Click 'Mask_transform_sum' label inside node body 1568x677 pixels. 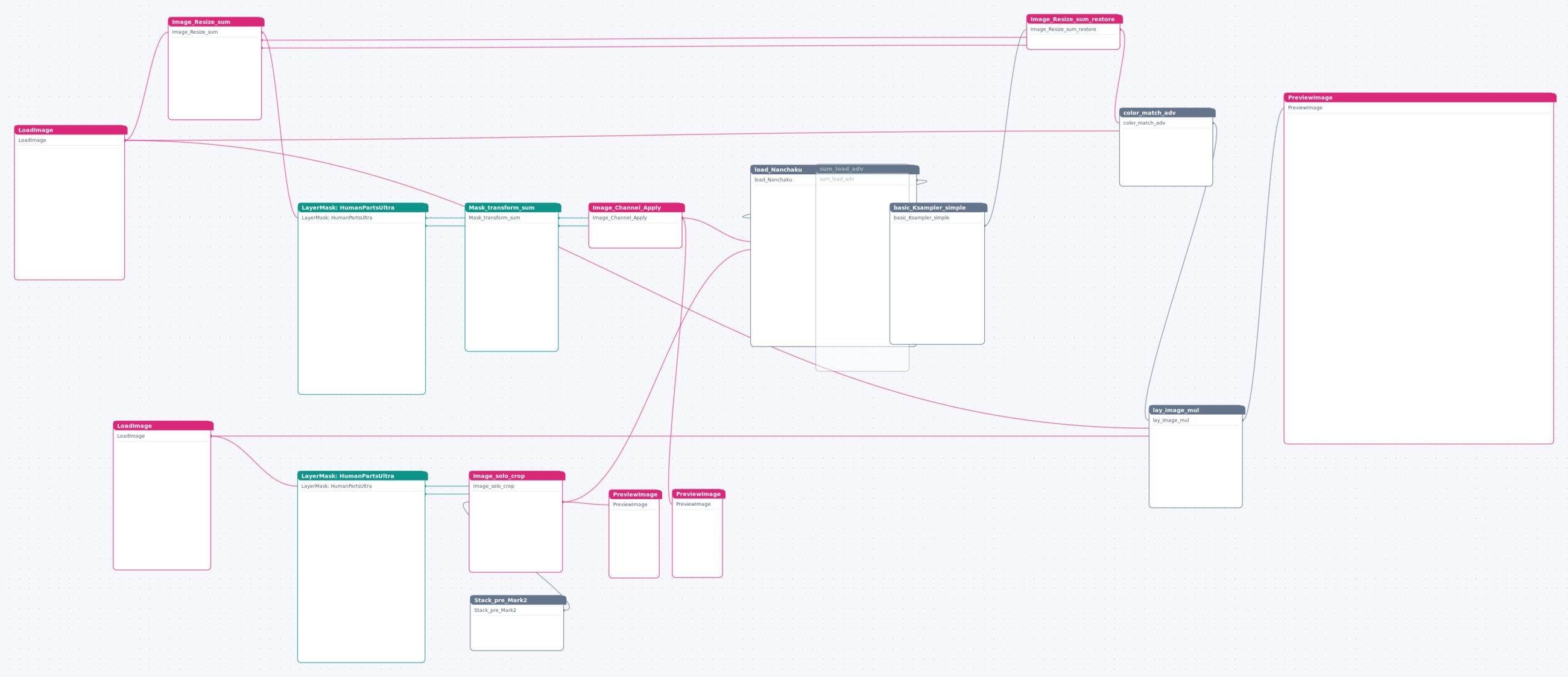pyautogui.click(x=495, y=218)
